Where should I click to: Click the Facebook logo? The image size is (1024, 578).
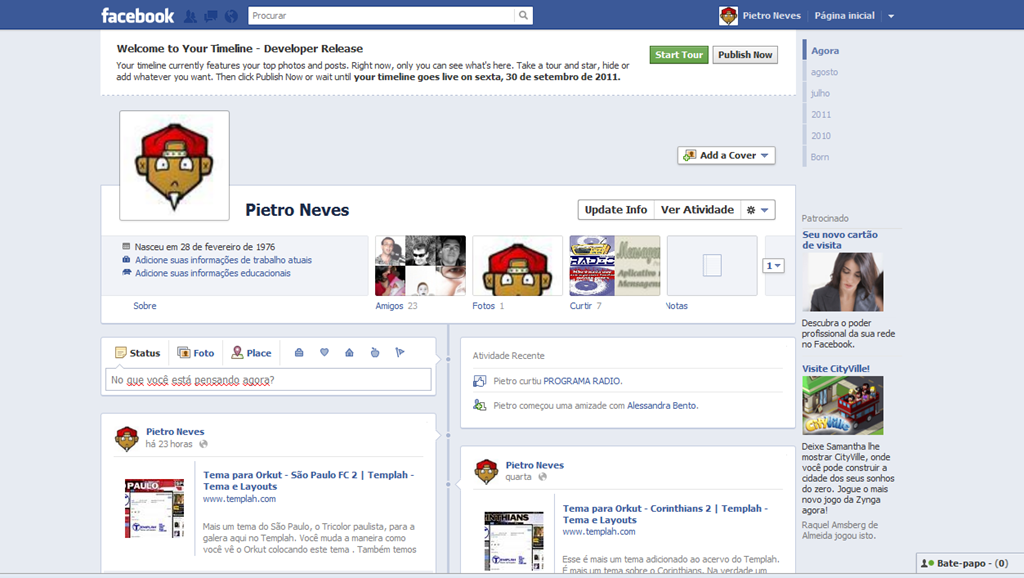tap(137, 16)
